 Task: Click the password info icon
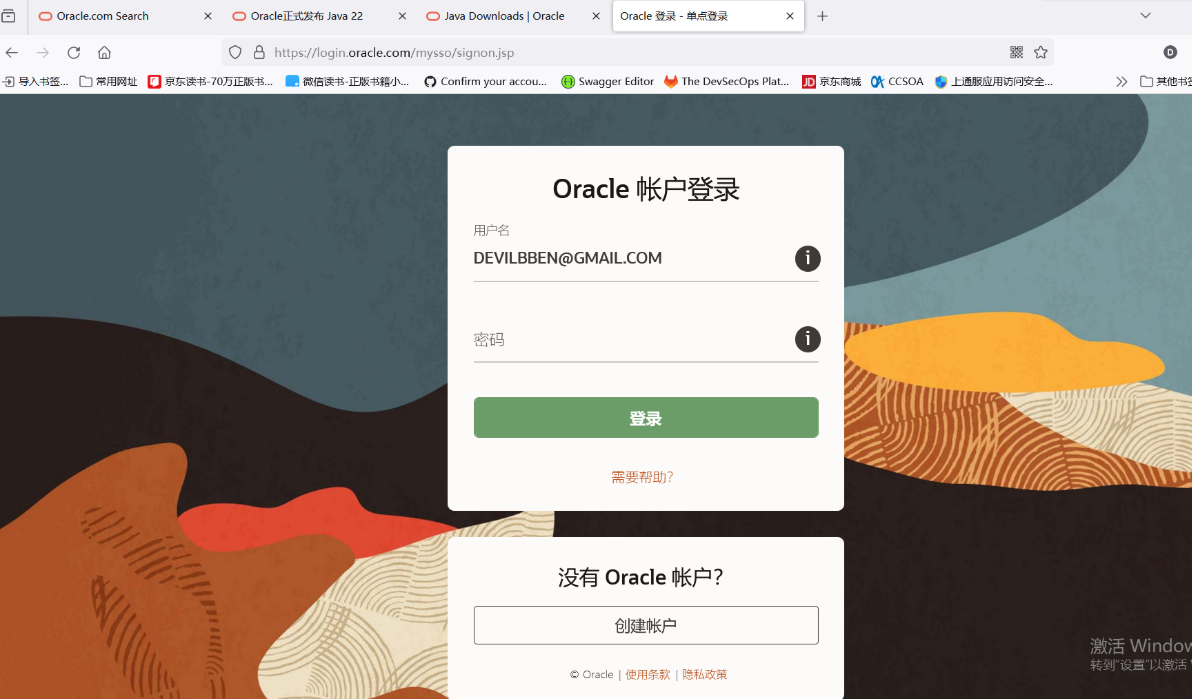coord(807,339)
